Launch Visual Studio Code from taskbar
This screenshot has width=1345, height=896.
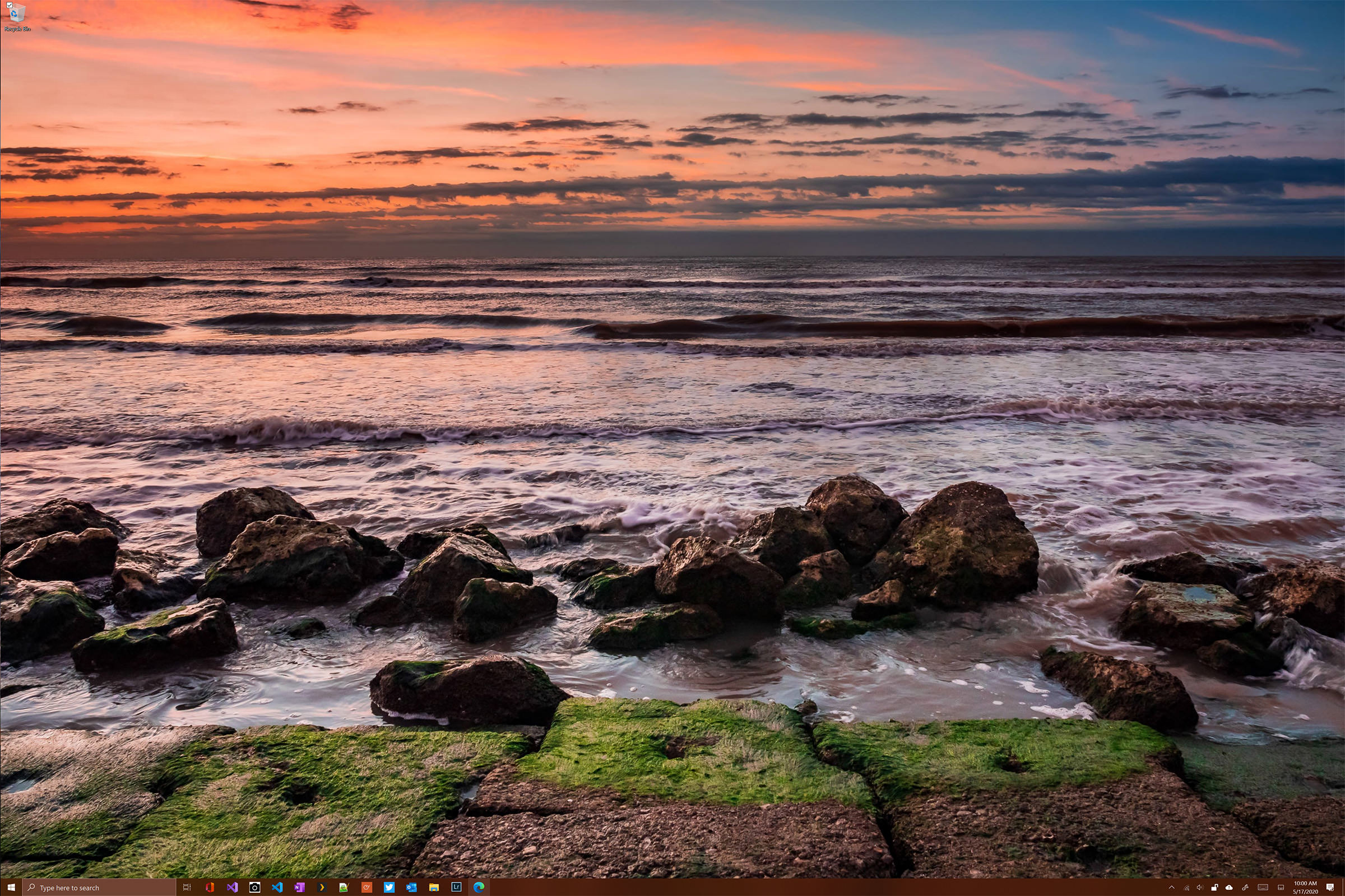point(277,888)
